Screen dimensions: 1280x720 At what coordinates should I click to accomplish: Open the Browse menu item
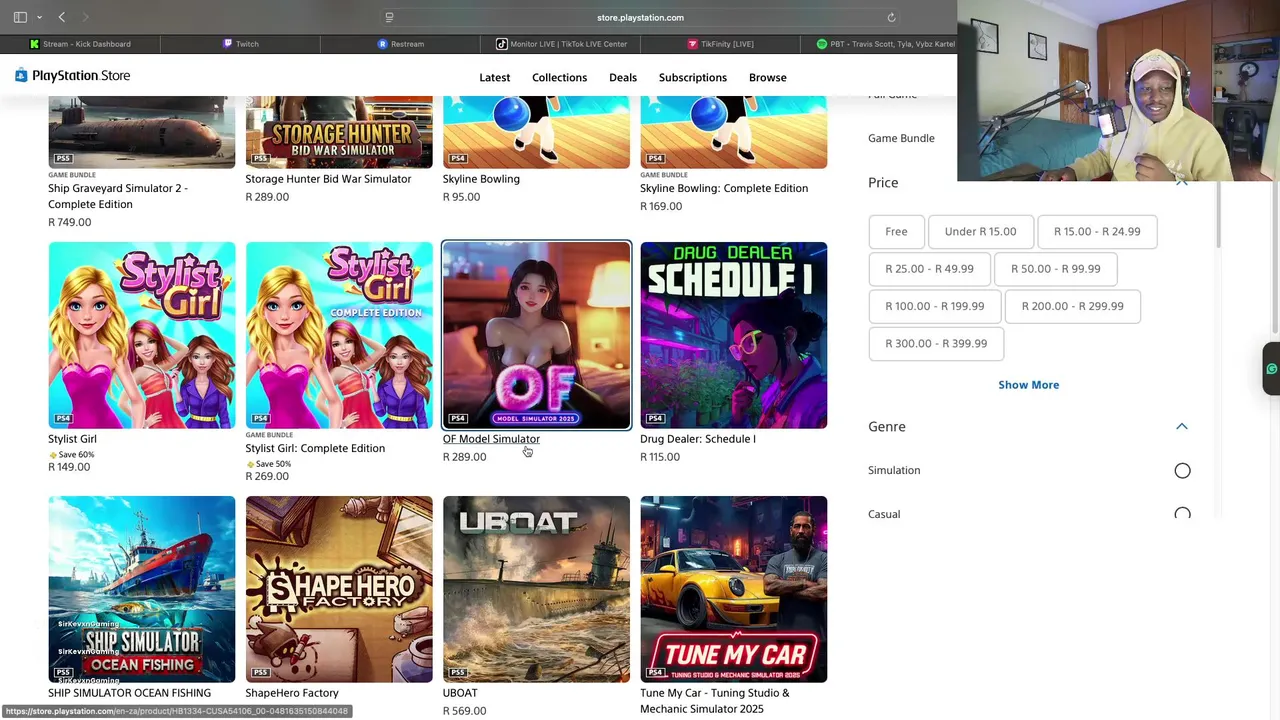point(768,77)
